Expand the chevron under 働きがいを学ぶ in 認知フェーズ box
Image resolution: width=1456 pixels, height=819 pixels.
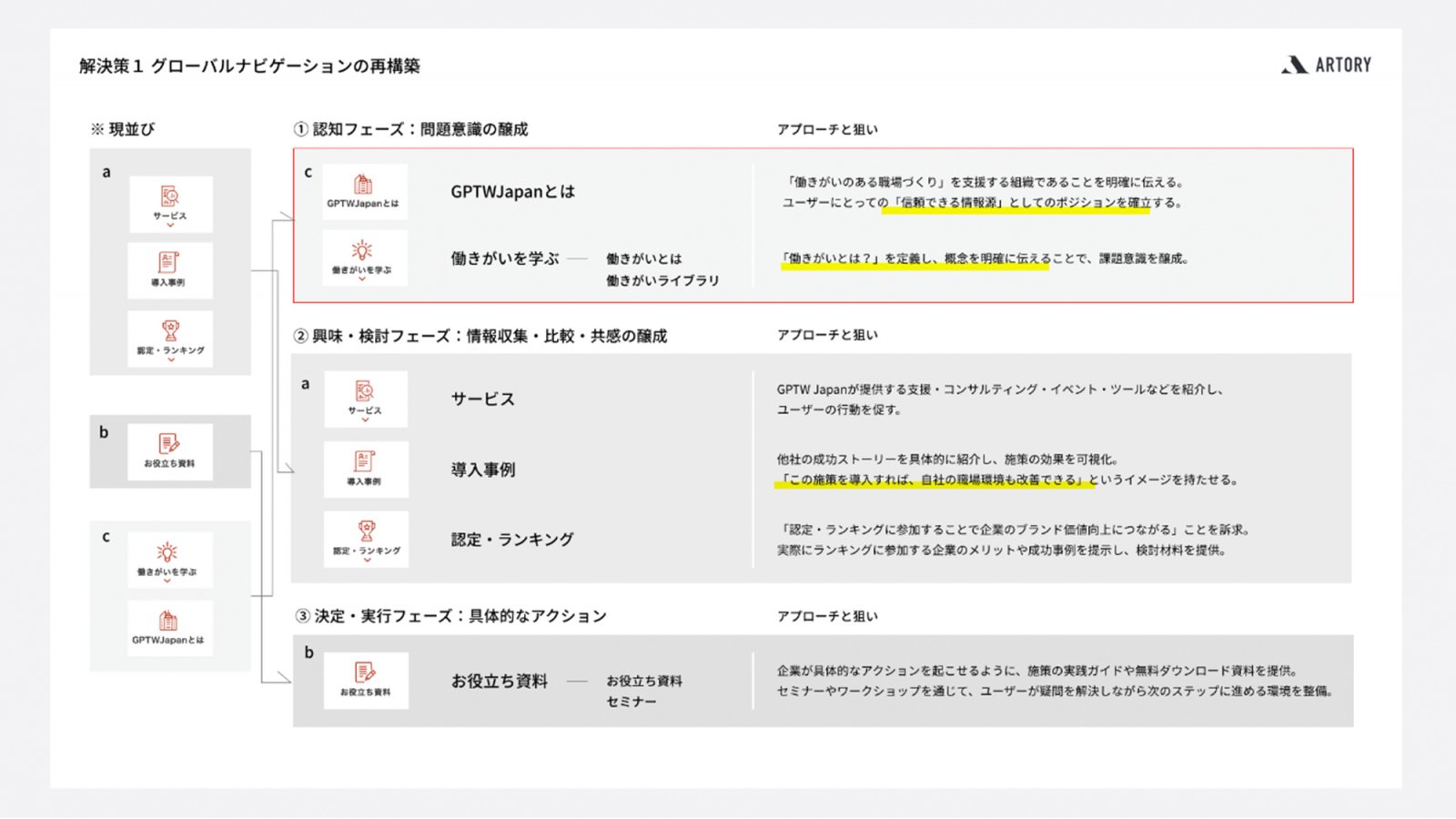pyautogui.click(x=362, y=278)
